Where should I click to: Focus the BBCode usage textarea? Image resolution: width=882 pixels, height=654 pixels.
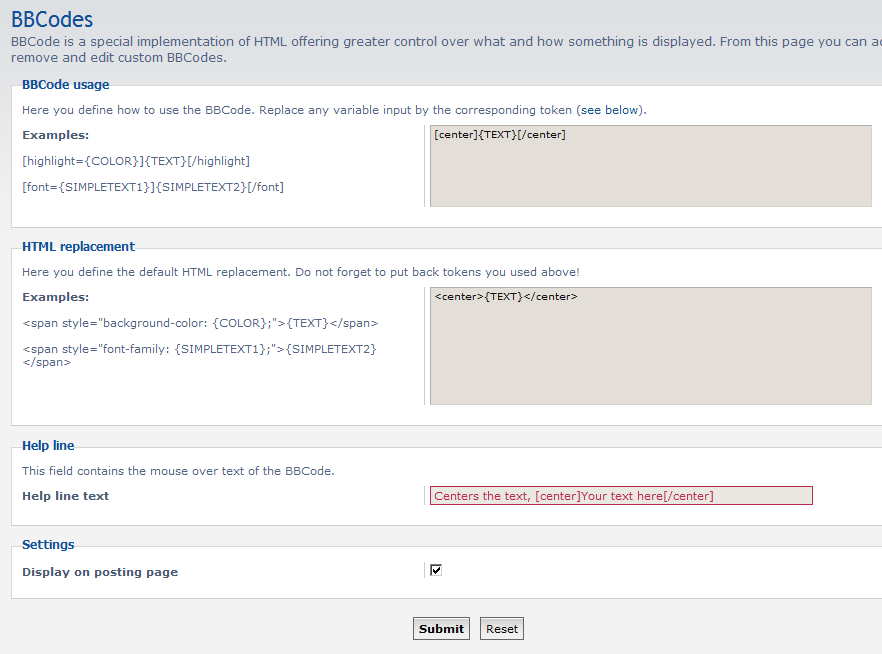[x=651, y=166]
